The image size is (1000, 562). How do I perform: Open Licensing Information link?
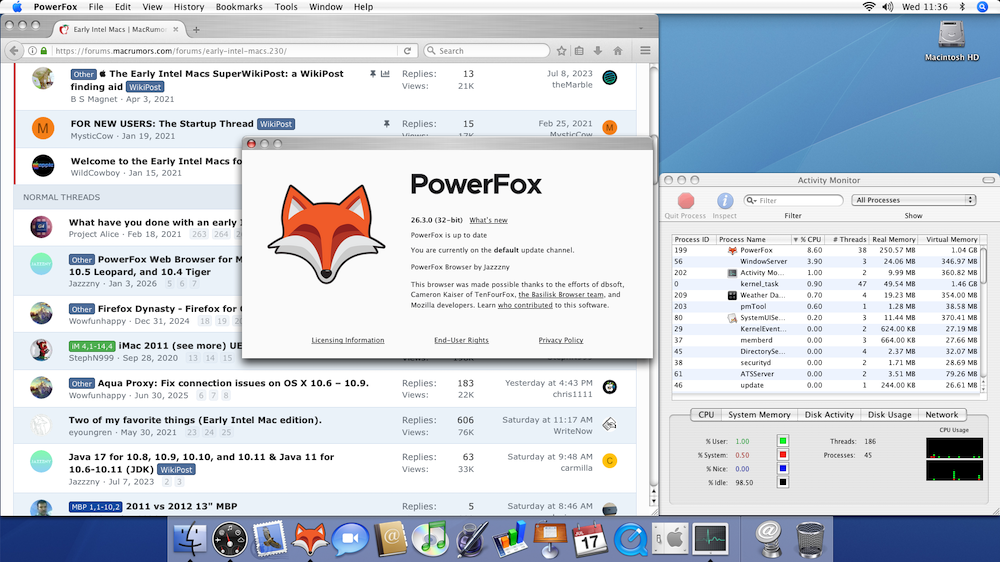(348, 340)
